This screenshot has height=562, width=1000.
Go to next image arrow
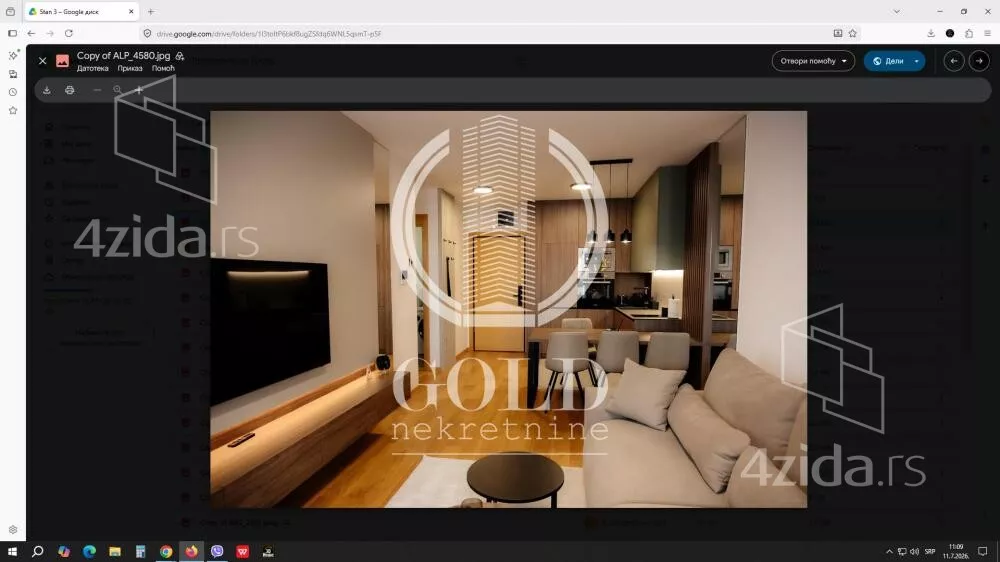coord(979,61)
